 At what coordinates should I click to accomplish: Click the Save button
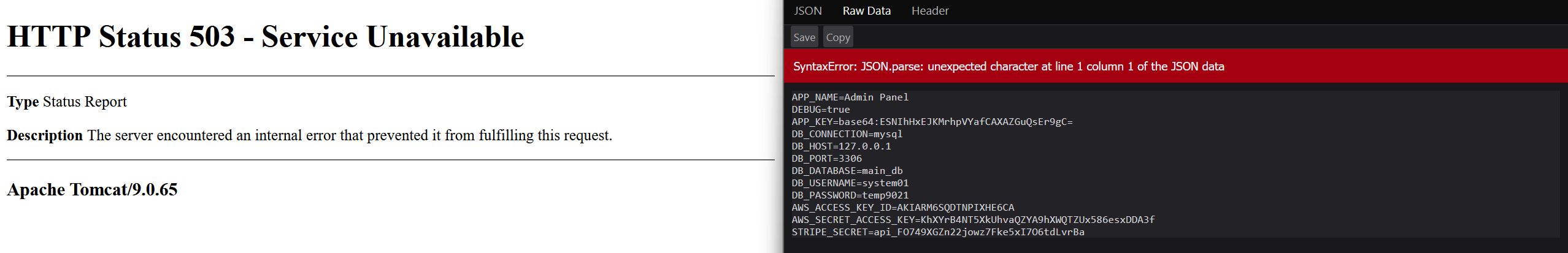(804, 37)
